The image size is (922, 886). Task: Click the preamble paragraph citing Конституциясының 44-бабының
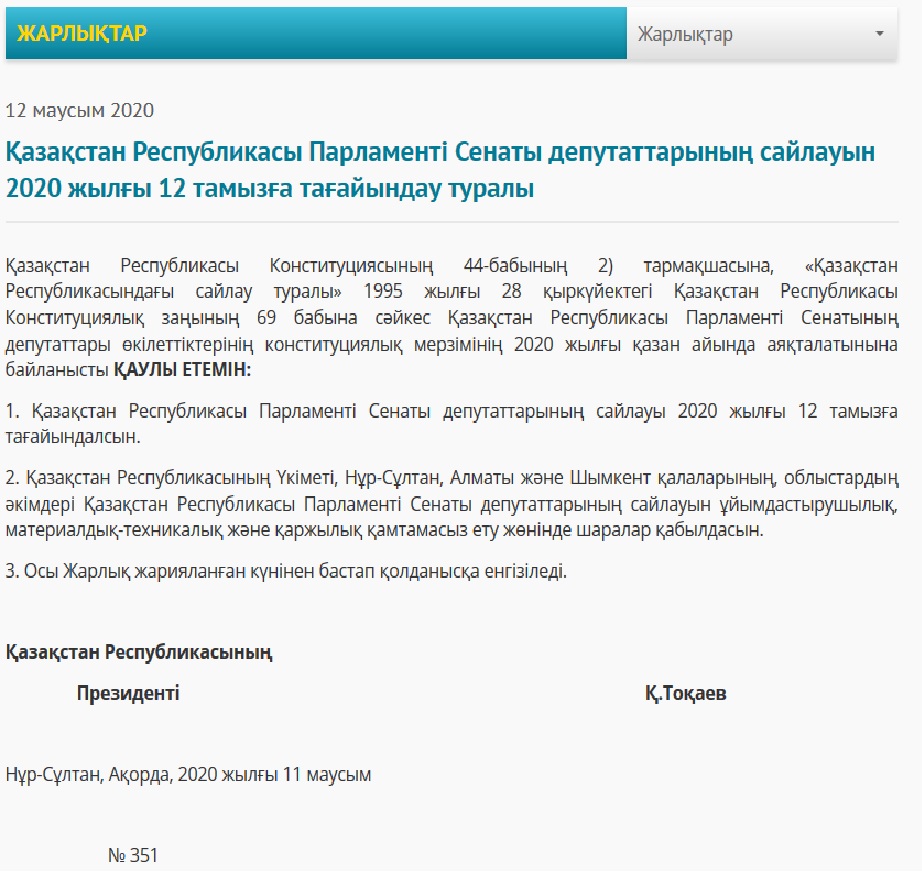point(452,317)
